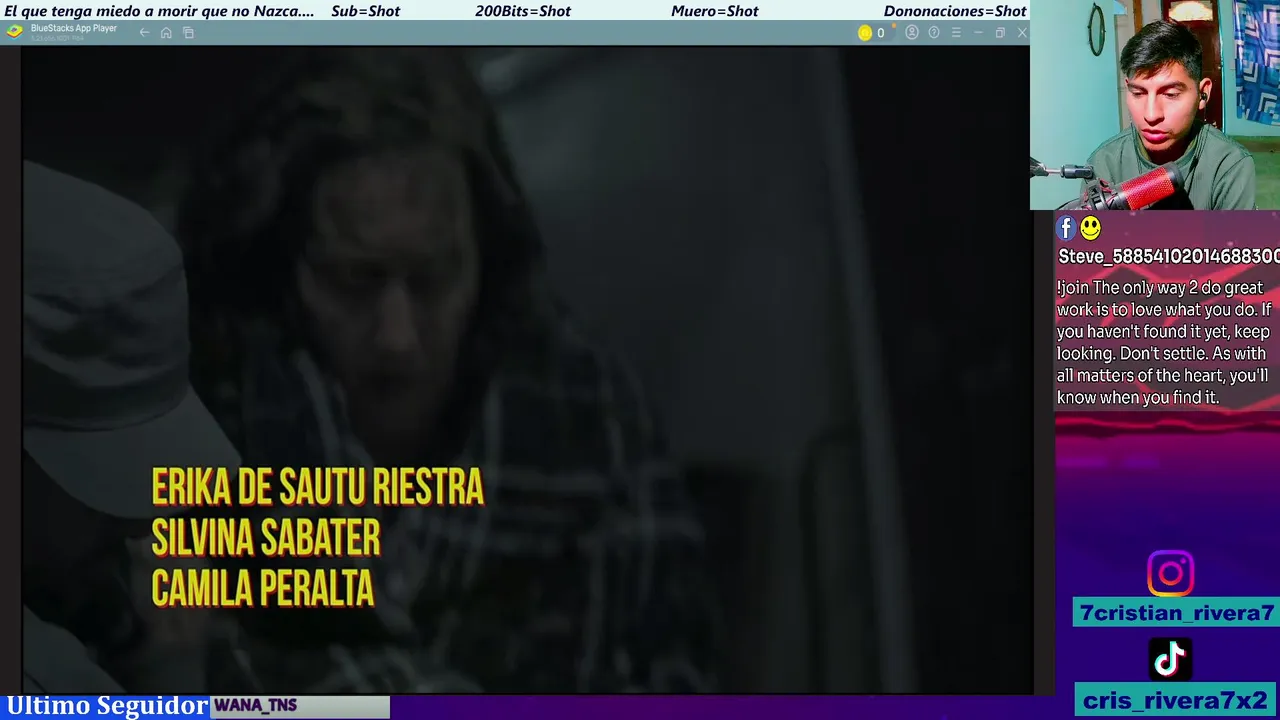Click the 'BlueStacks App Player' window title
Image resolution: width=1280 pixels, height=720 pixels.
[x=74, y=28]
